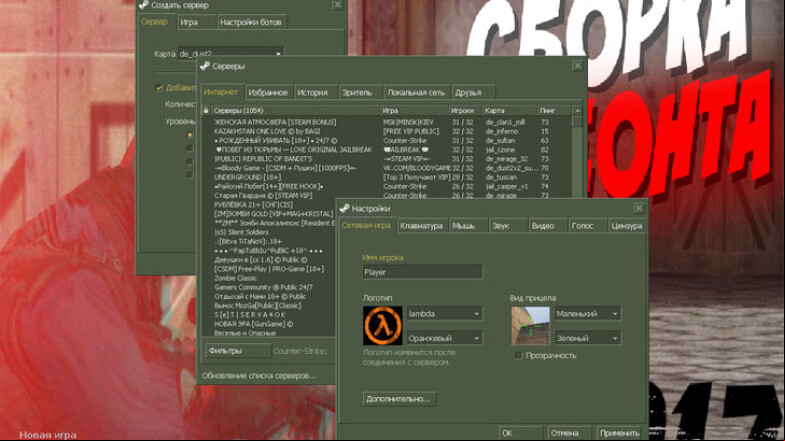Click the [FREE VIP PUBLIC] game cell
The width and height of the screenshot is (785, 441).
point(411,131)
